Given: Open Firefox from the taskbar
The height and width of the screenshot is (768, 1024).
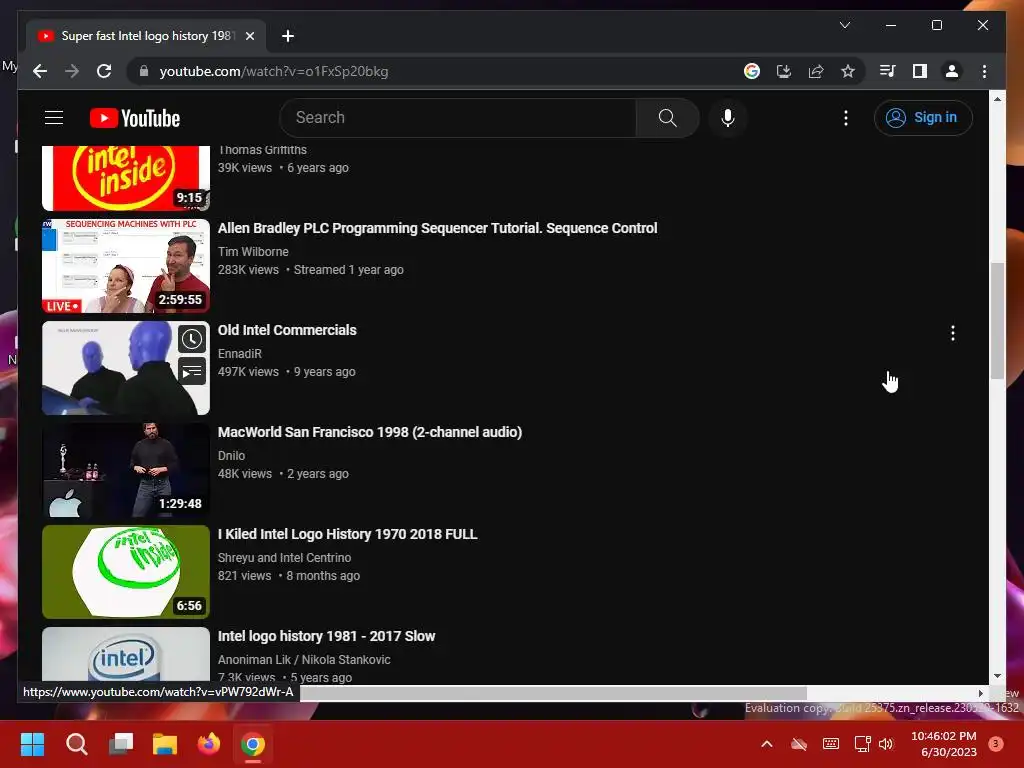Looking at the screenshot, I should (x=209, y=744).
